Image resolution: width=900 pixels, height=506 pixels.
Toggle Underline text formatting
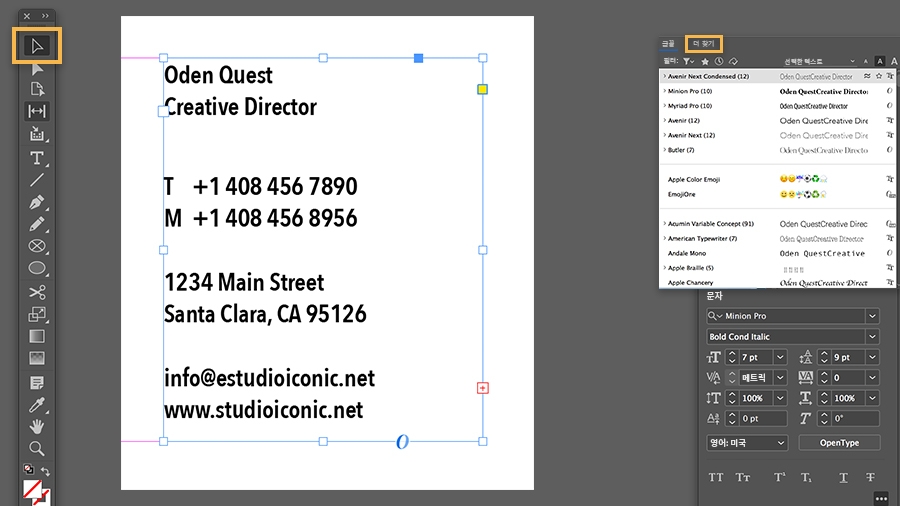(843, 477)
